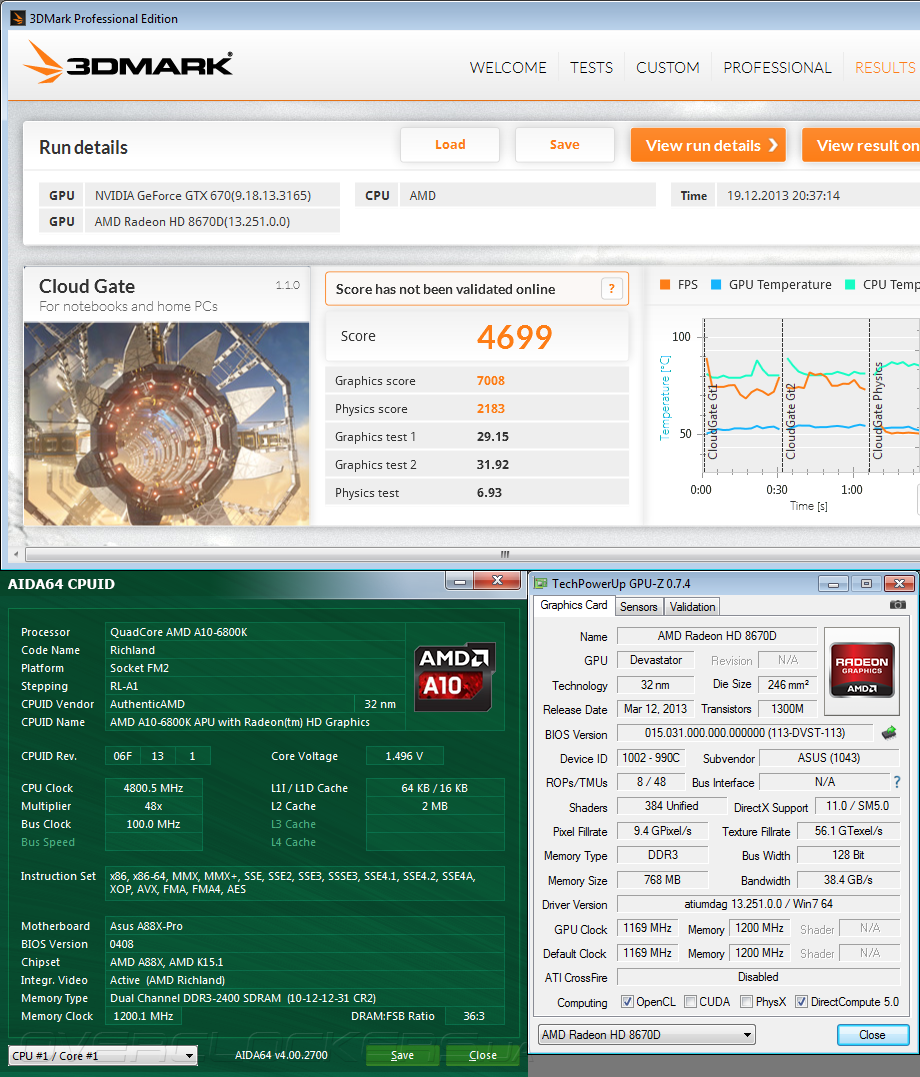920x1077 pixels.
Task: Click the DRAM:FSB Ratio value 36:3
Action: [474, 1016]
